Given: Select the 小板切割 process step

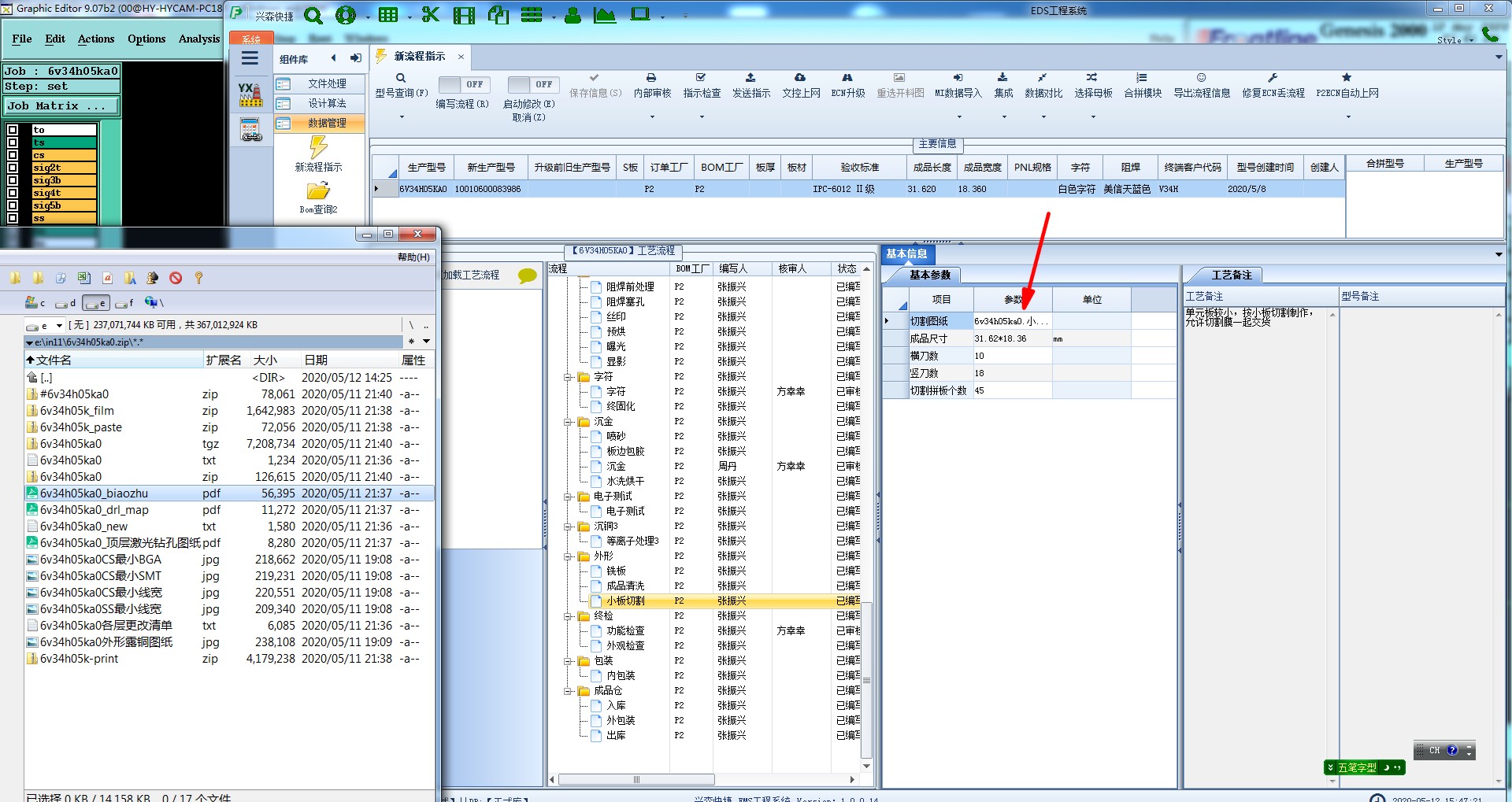Looking at the screenshot, I should click(x=625, y=601).
